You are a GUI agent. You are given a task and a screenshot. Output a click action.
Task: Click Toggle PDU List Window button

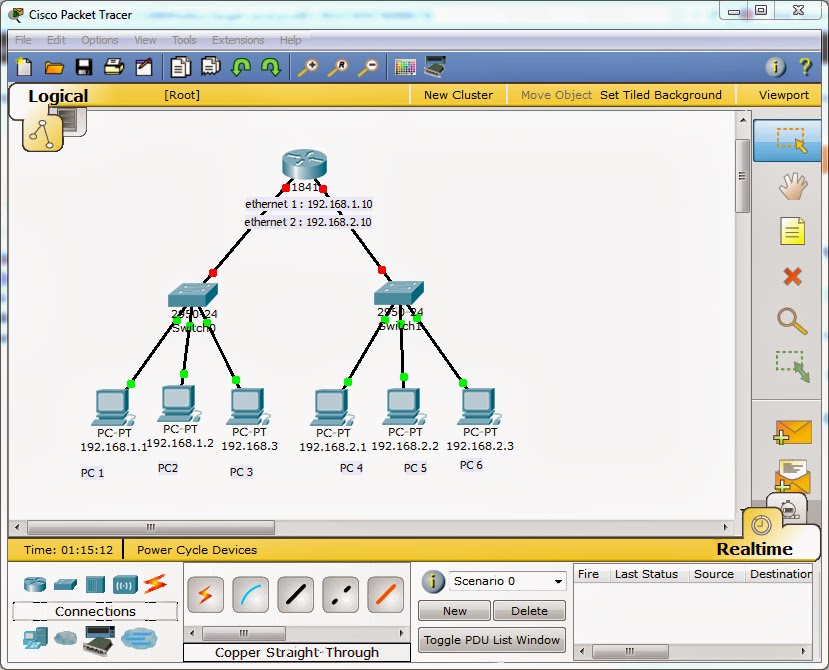pyautogui.click(x=492, y=640)
